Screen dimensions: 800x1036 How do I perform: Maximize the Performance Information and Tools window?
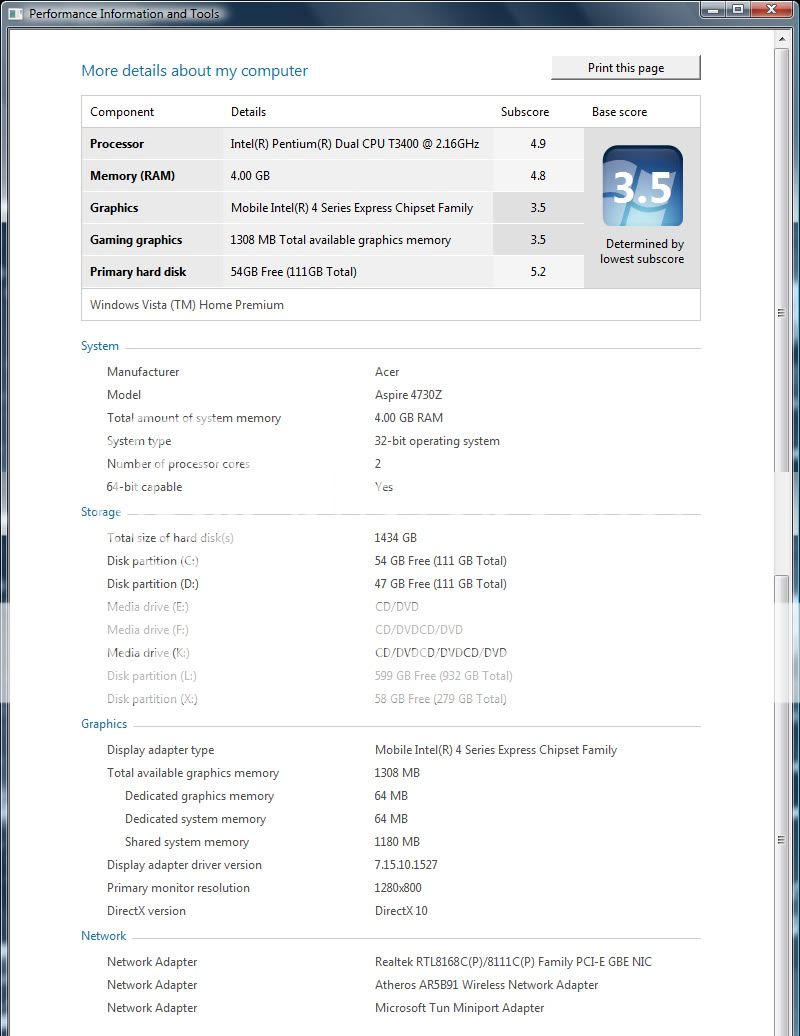click(738, 10)
